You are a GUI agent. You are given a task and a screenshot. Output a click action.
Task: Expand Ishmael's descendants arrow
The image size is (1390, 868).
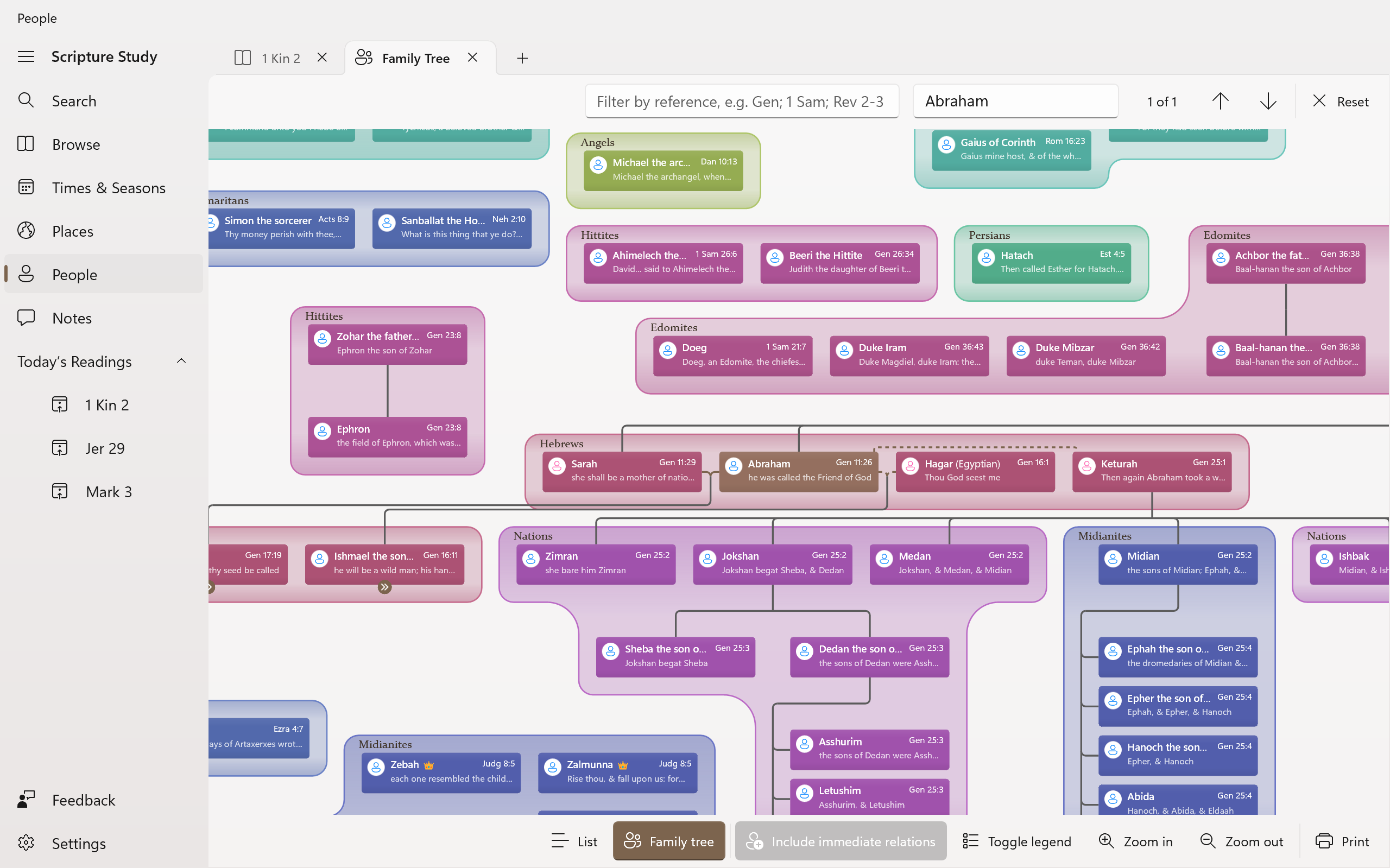(384, 587)
